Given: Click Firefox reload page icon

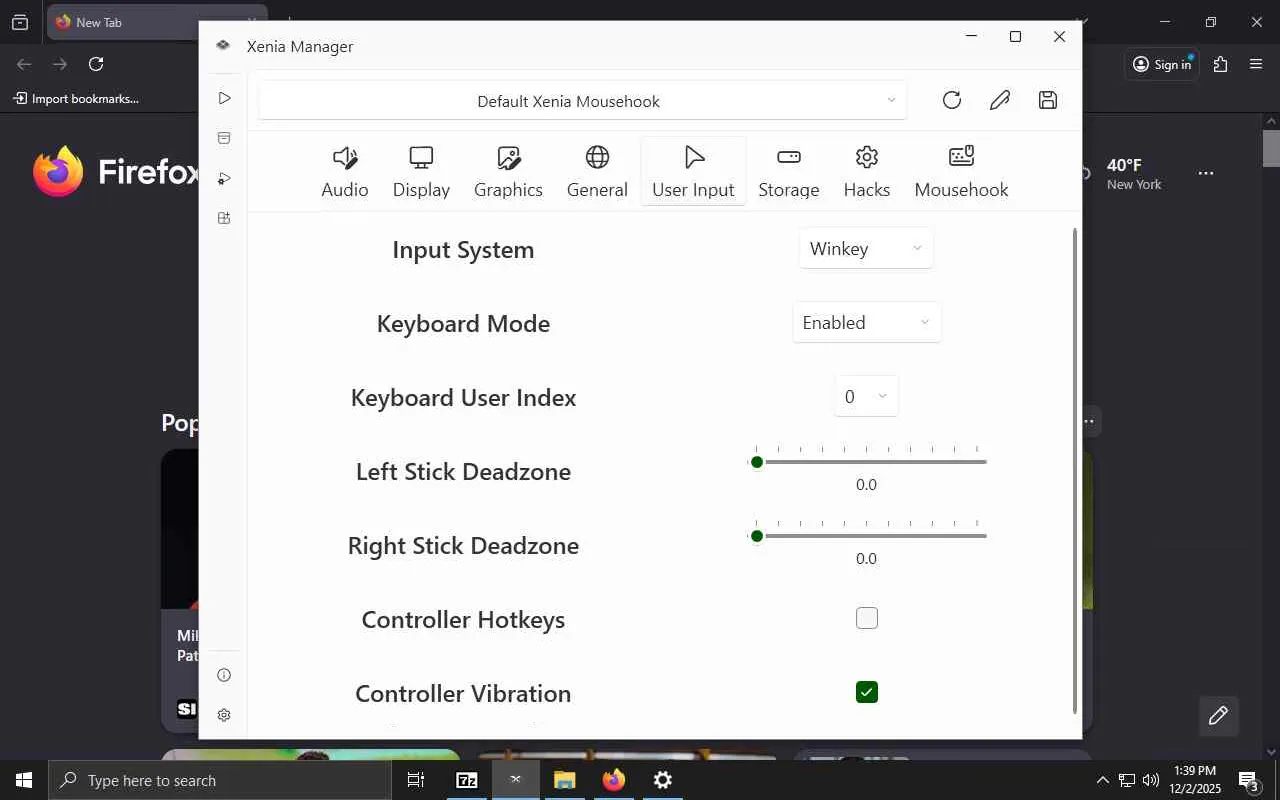Looking at the screenshot, I should click(x=96, y=64).
